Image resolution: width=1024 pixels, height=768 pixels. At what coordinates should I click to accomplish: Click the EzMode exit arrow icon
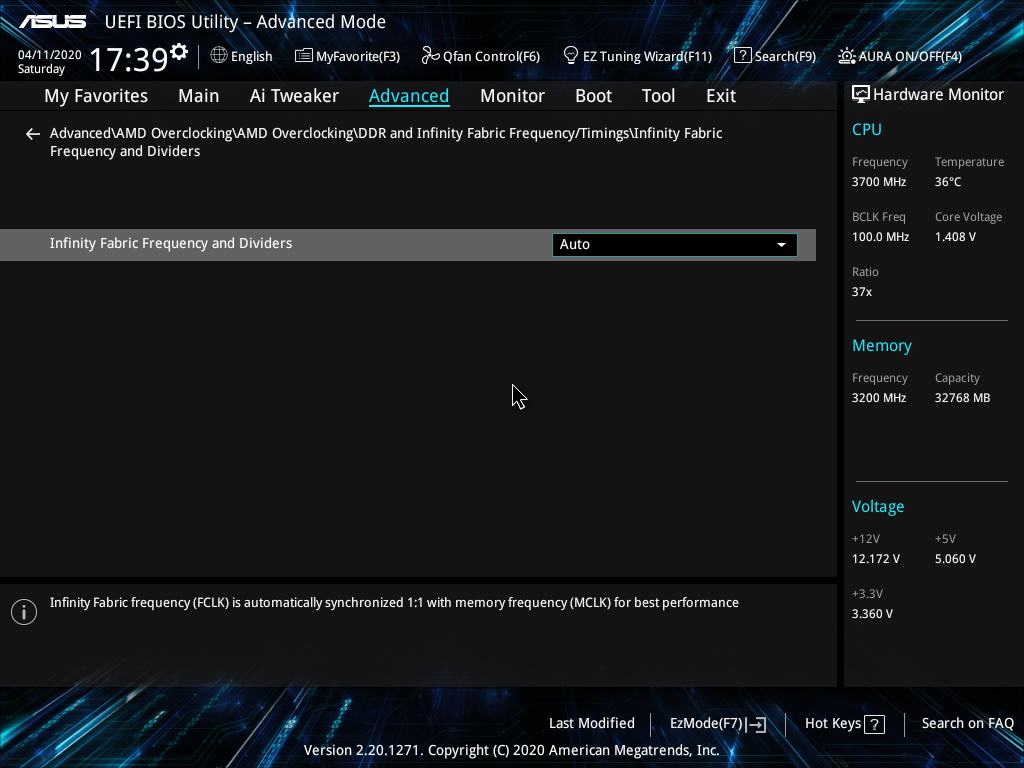[756, 724]
